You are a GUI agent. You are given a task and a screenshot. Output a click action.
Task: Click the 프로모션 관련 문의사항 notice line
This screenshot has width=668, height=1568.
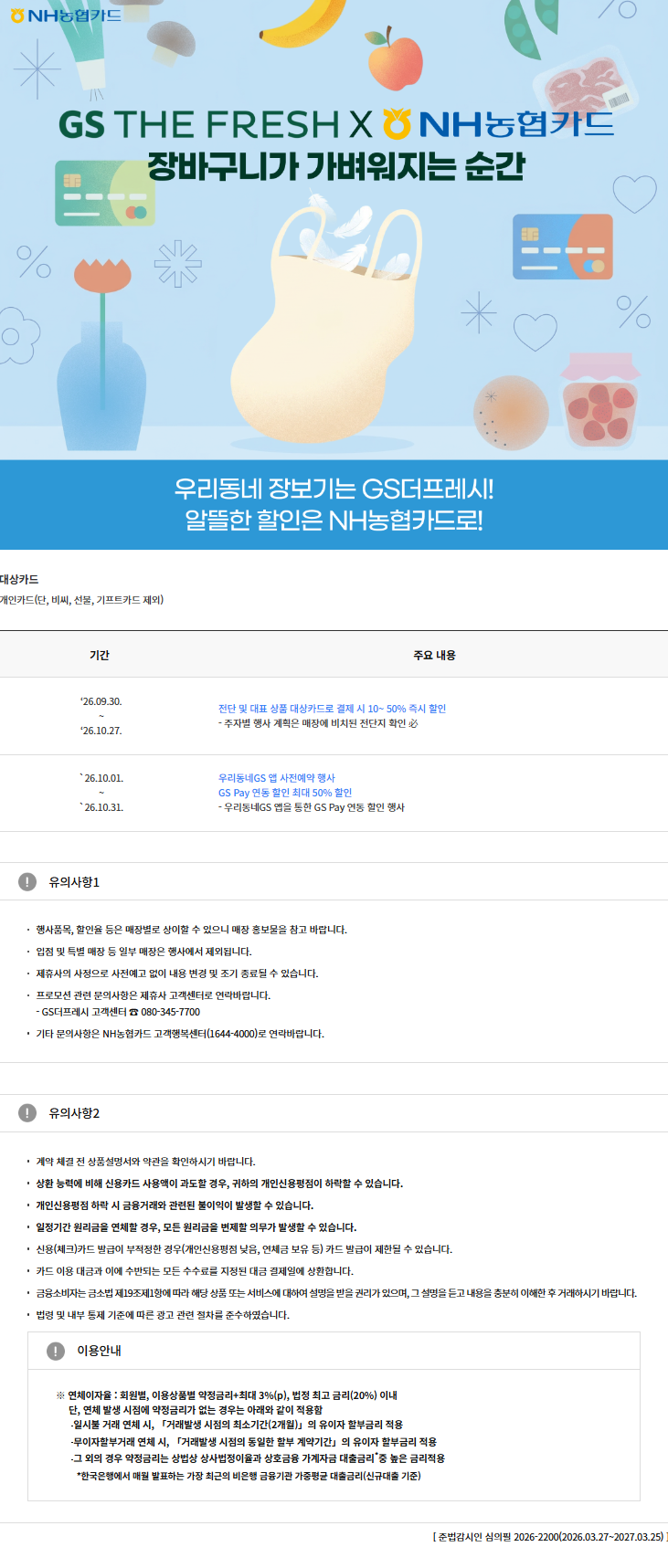click(153, 995)
